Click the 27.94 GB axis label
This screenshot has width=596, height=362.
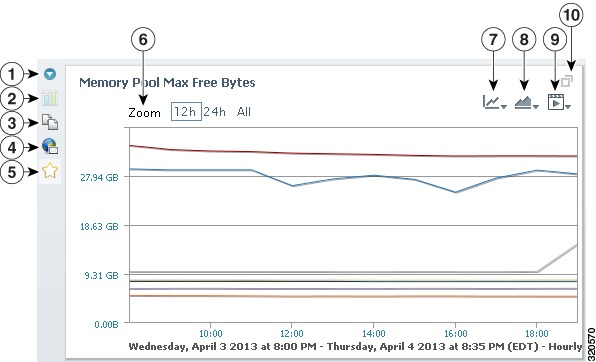(99, 177)
